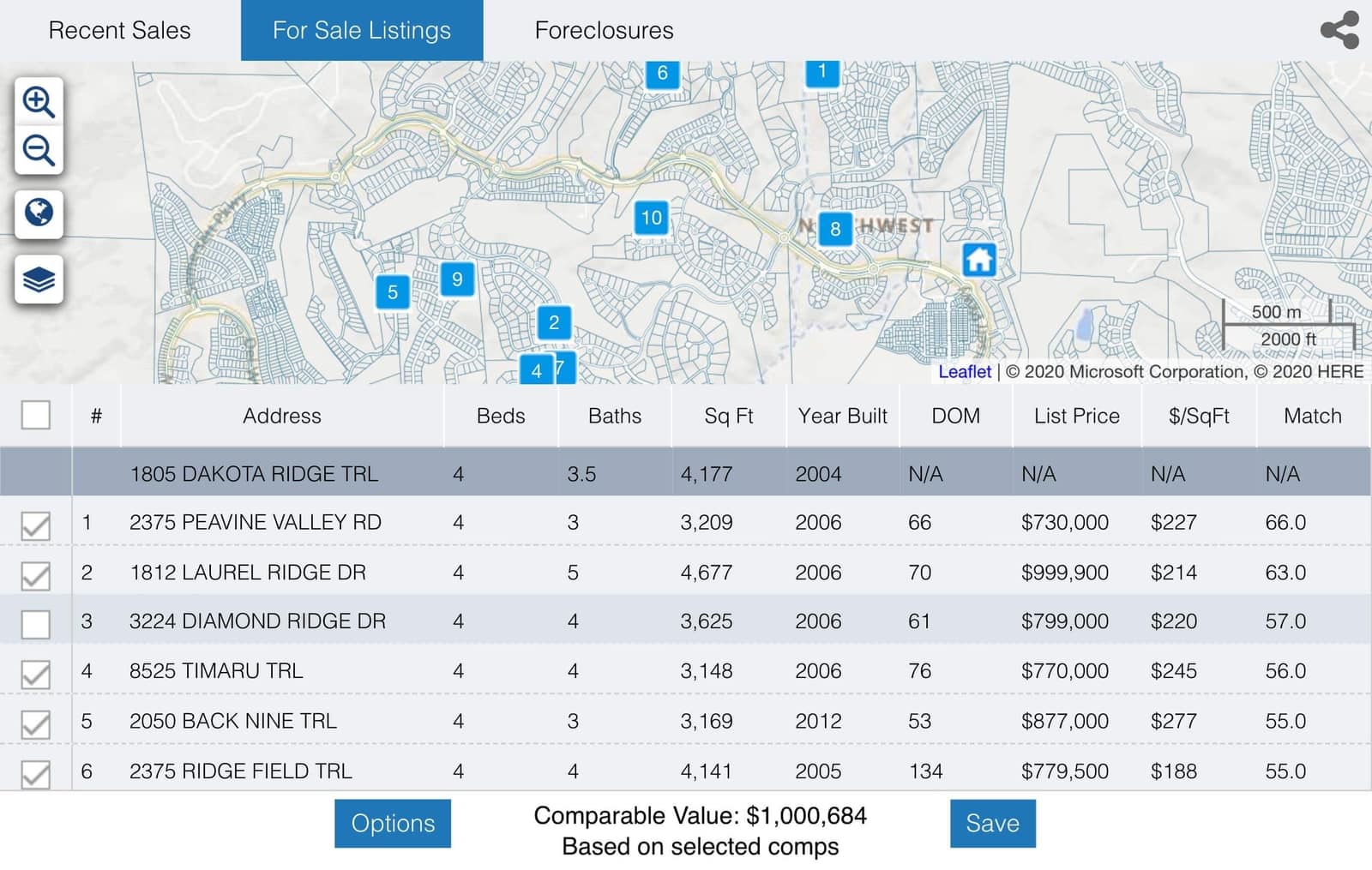Select the 1805 Dakota Ridge Trl row
1372x870 pixels.
click(x=255, y=473)
